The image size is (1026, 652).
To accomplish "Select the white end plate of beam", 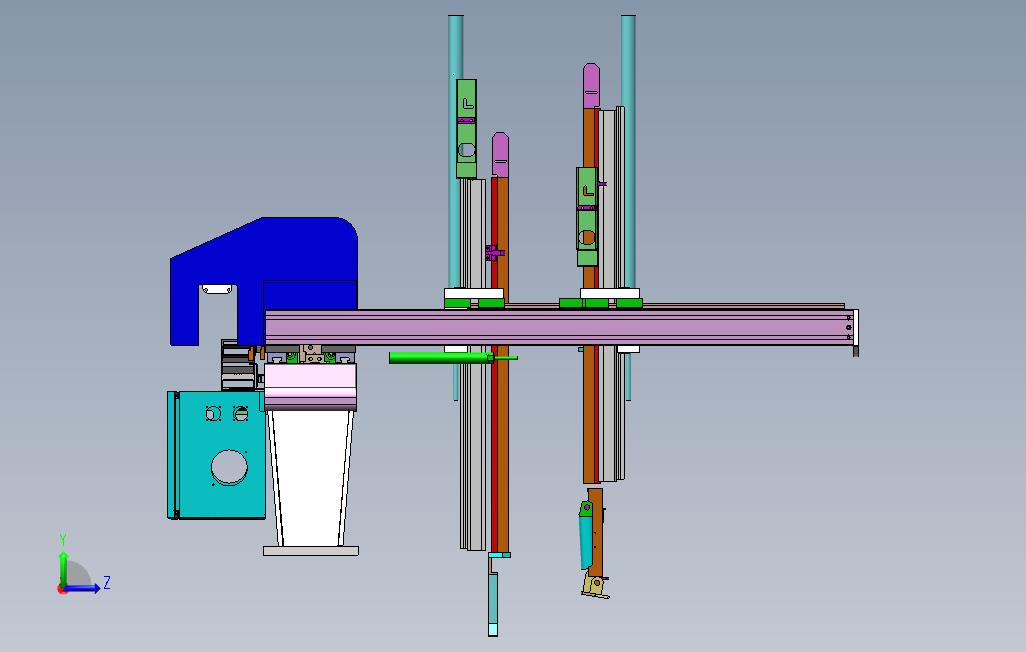I will 856,329.
